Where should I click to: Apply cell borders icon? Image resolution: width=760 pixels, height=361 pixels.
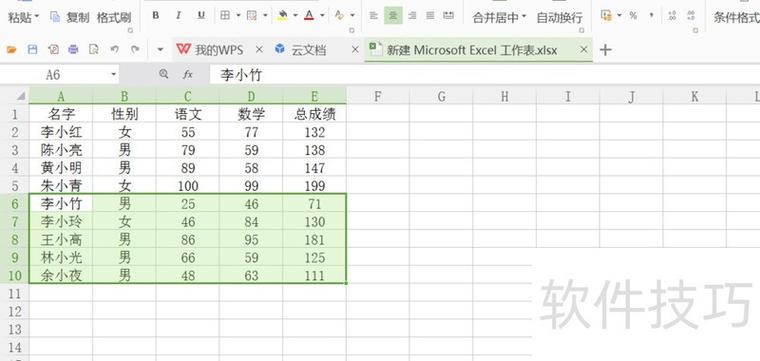(x=225, y=16)
